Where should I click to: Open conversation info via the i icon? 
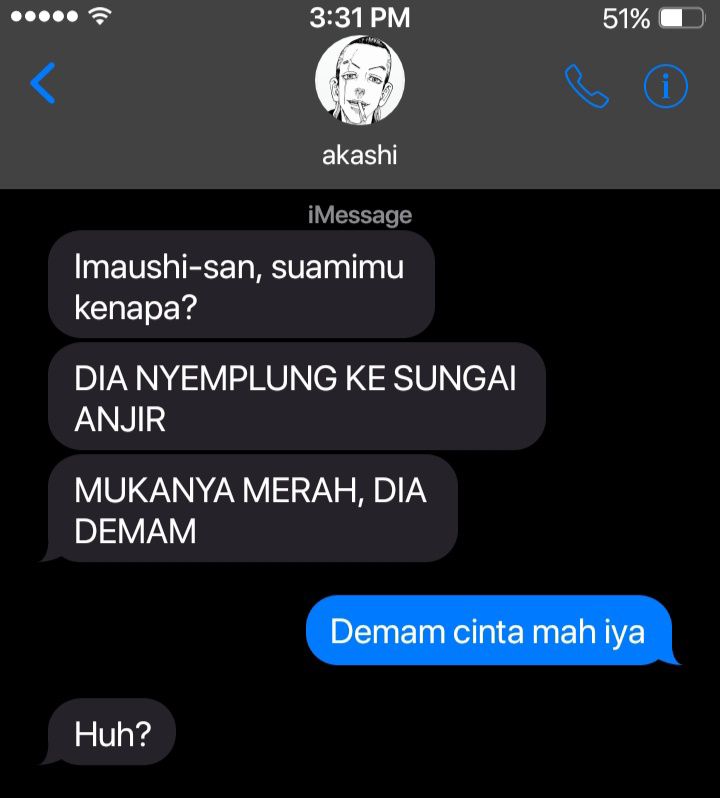click(x=666, y=86)
